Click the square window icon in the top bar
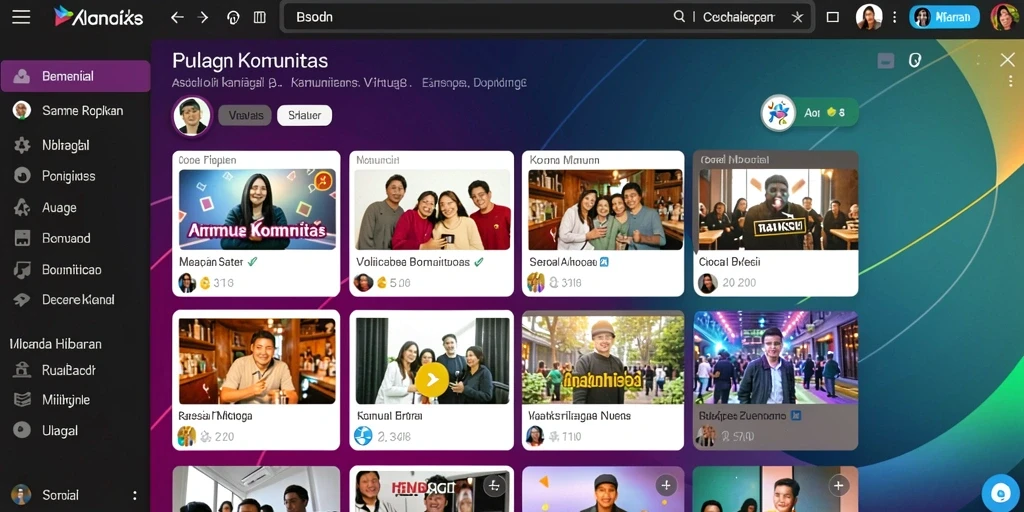Image resolution: width=1024 pixels, height=512 pixels. click(x=833, y=18)
